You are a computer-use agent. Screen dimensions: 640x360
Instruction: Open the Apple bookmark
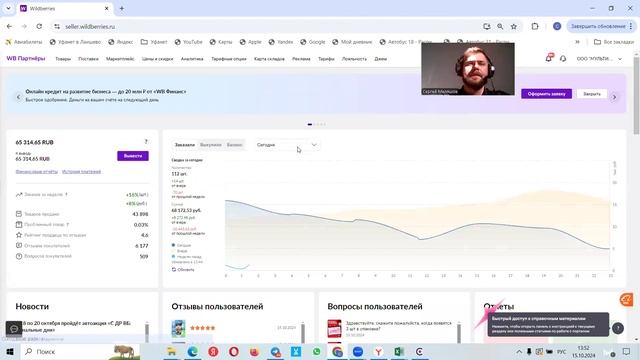click(251, 42)
